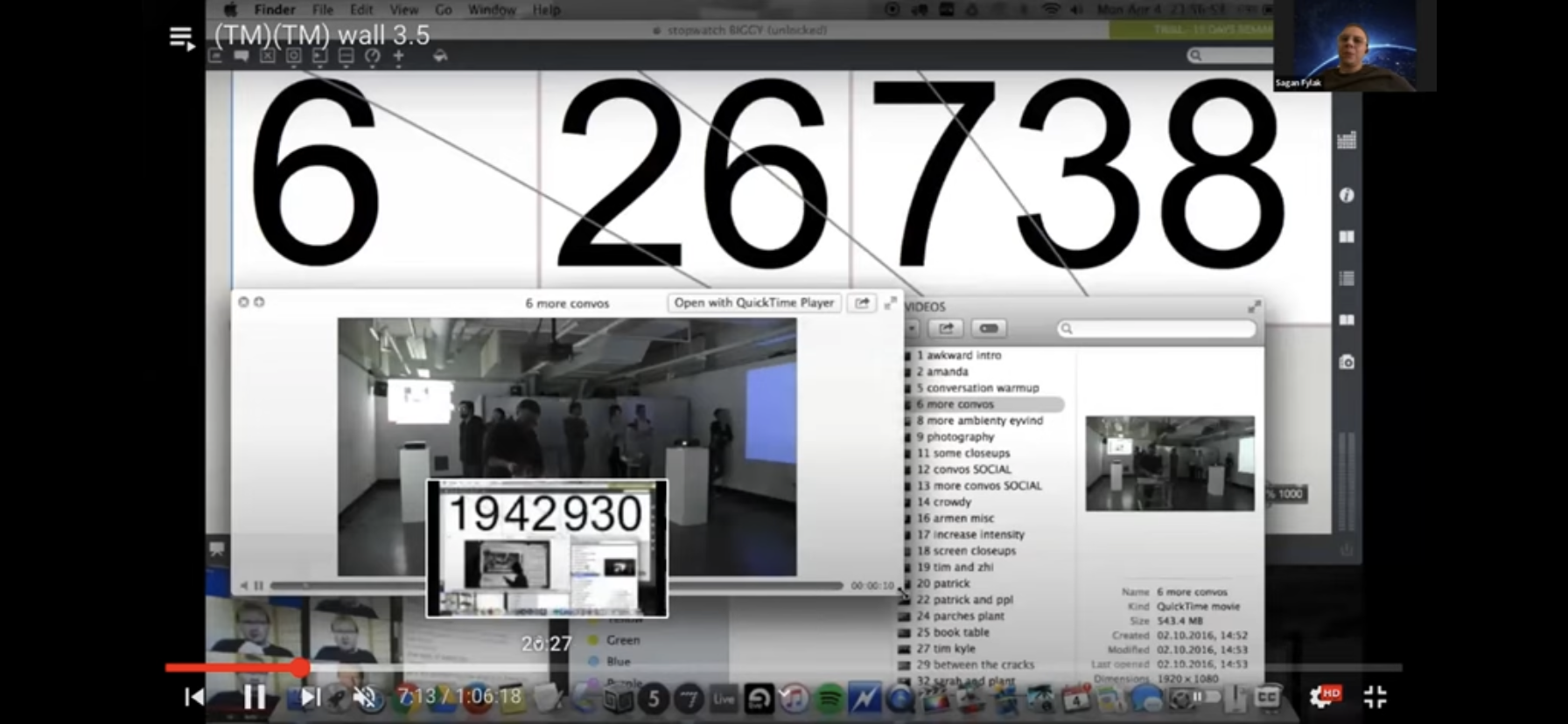Click camera icon in right sidebar
Screen dimensions: 1568x724
point(1347,362)
